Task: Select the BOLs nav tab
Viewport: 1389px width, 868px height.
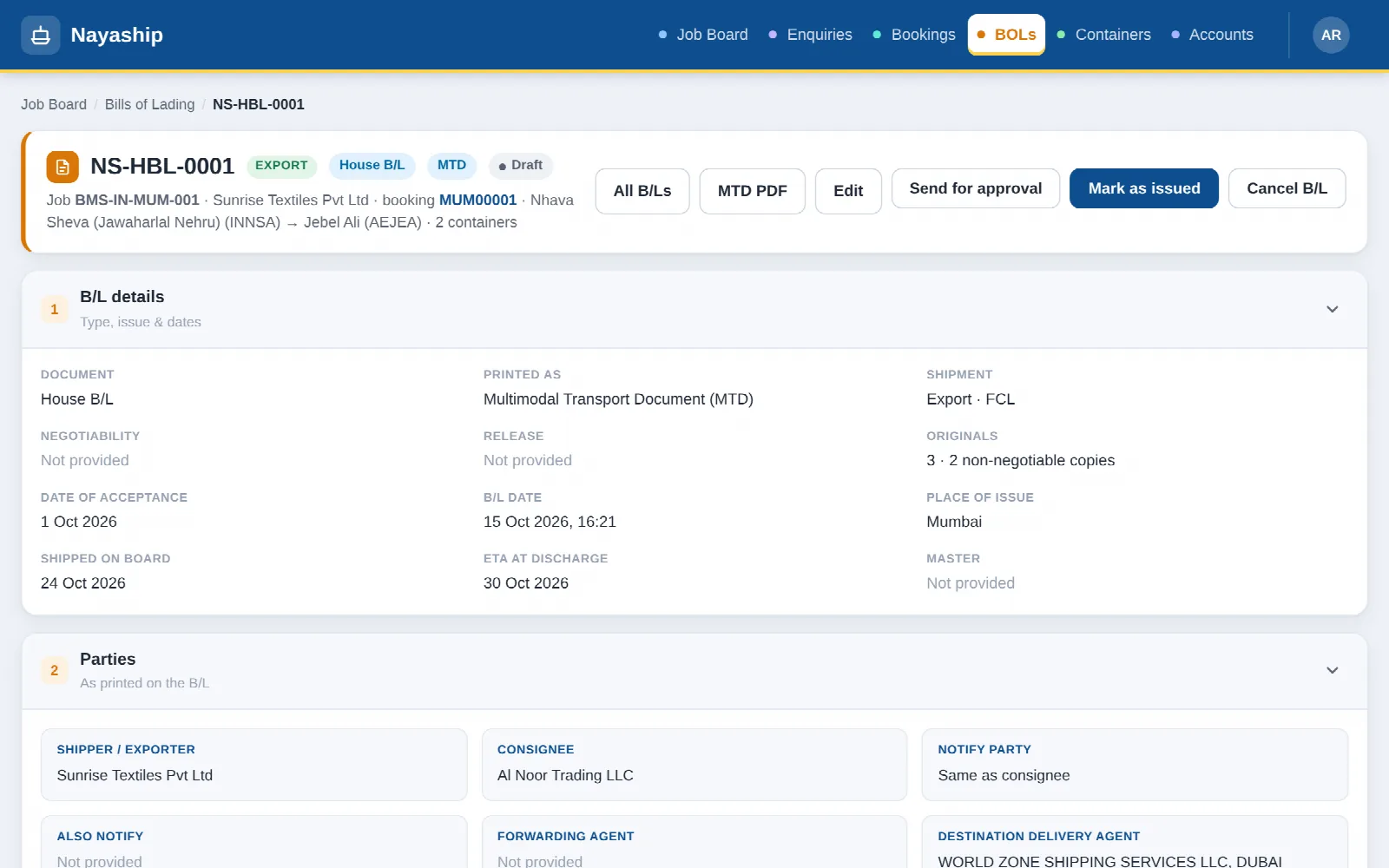Action: tap(1006, 35)
